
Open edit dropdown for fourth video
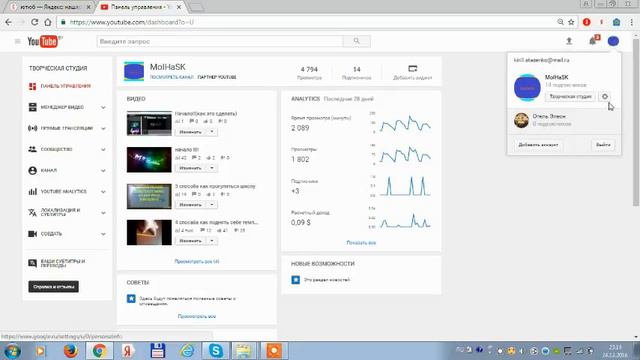click(212, 240)
